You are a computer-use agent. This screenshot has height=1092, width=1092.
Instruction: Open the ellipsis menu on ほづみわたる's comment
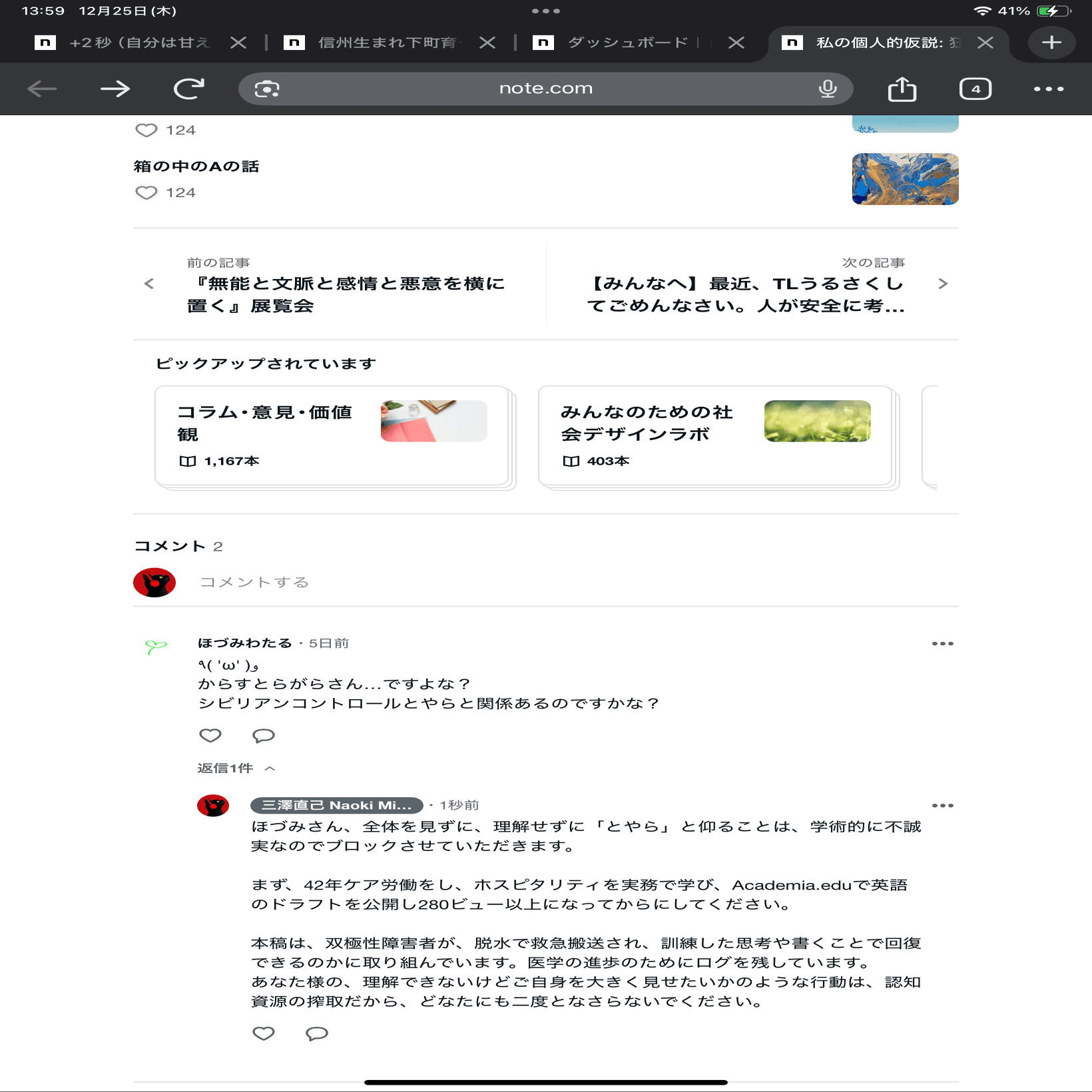942,643
